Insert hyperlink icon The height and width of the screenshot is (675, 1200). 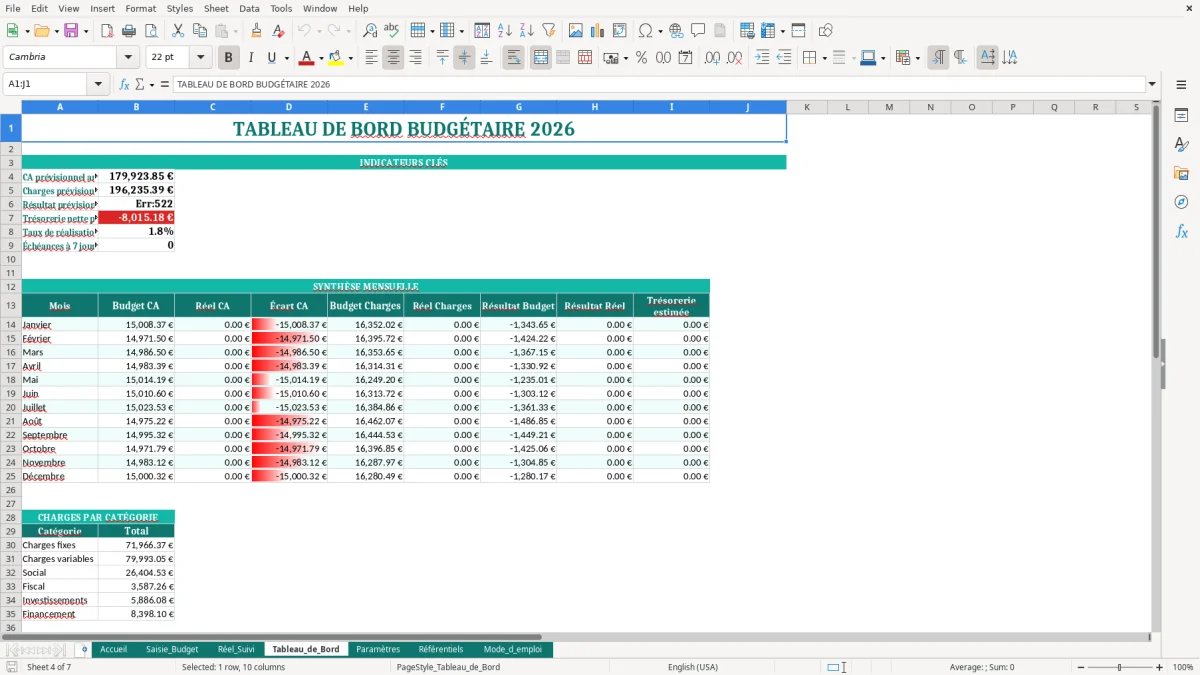coord(676,31)
